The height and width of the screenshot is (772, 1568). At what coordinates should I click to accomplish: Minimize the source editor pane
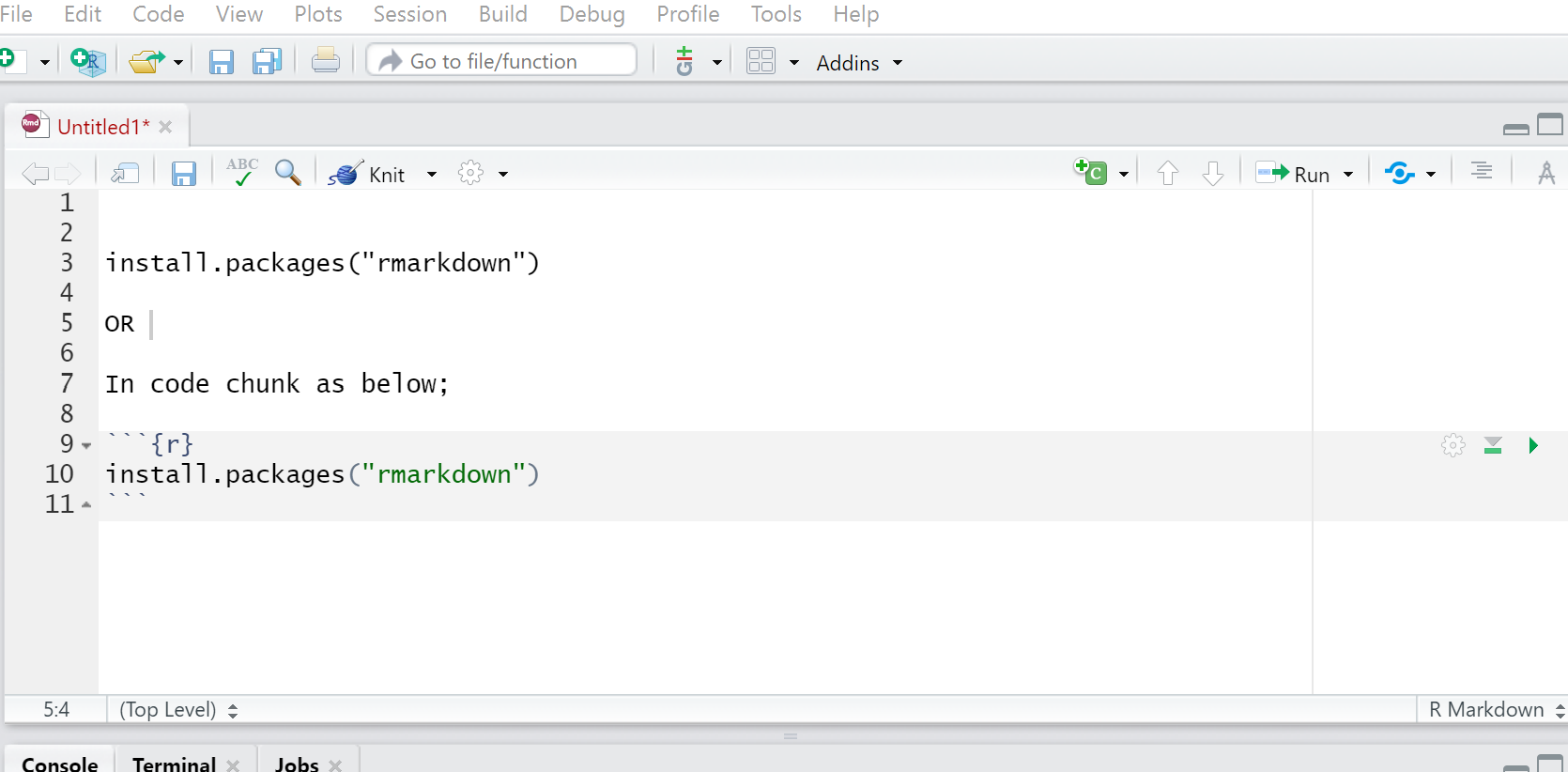(x=1515, y=129)
